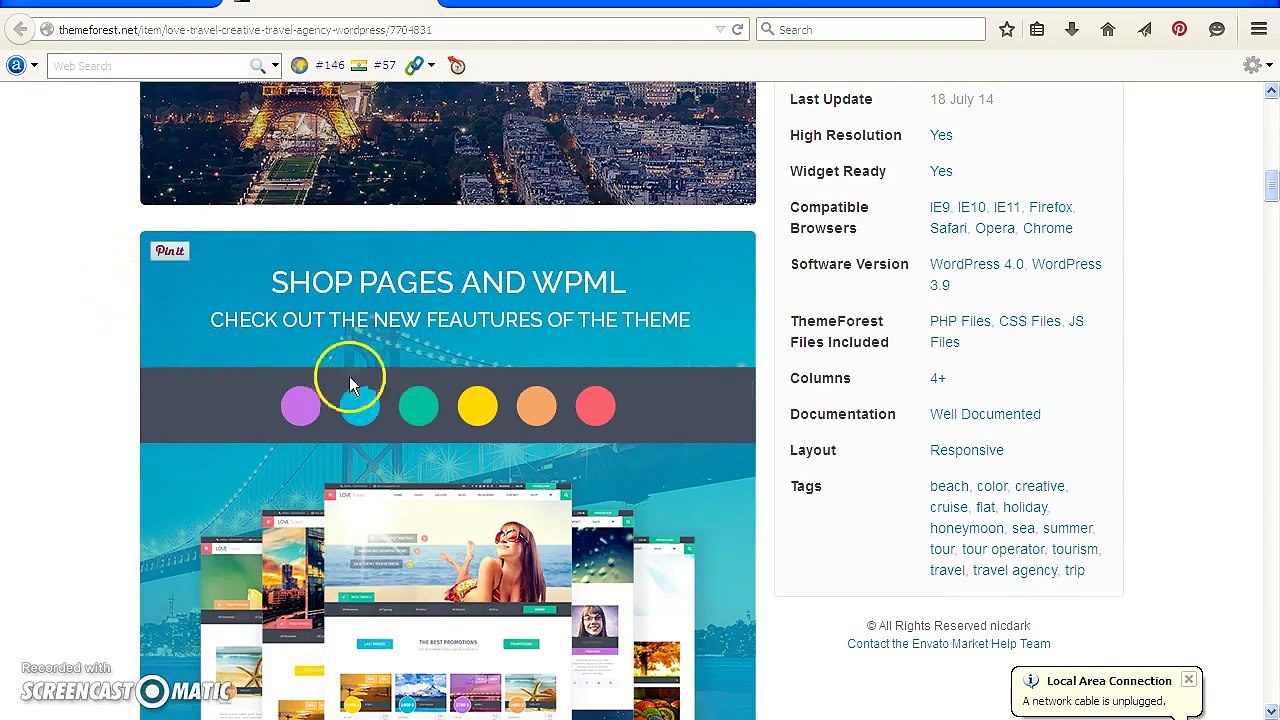
Task: Open the tour operator tag link
Action: pos(1003,549)
